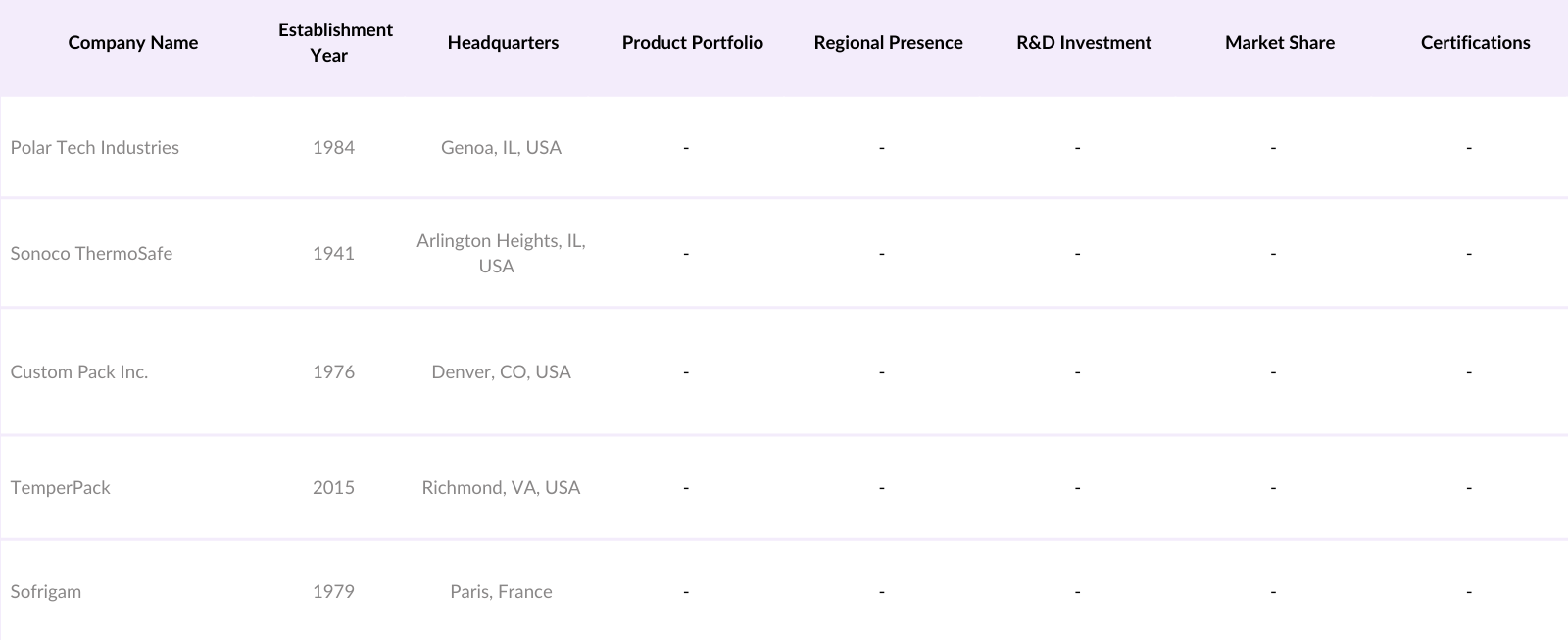Click the R&D Investment header
1568x640 pixels.
[x=1084, y=43]
